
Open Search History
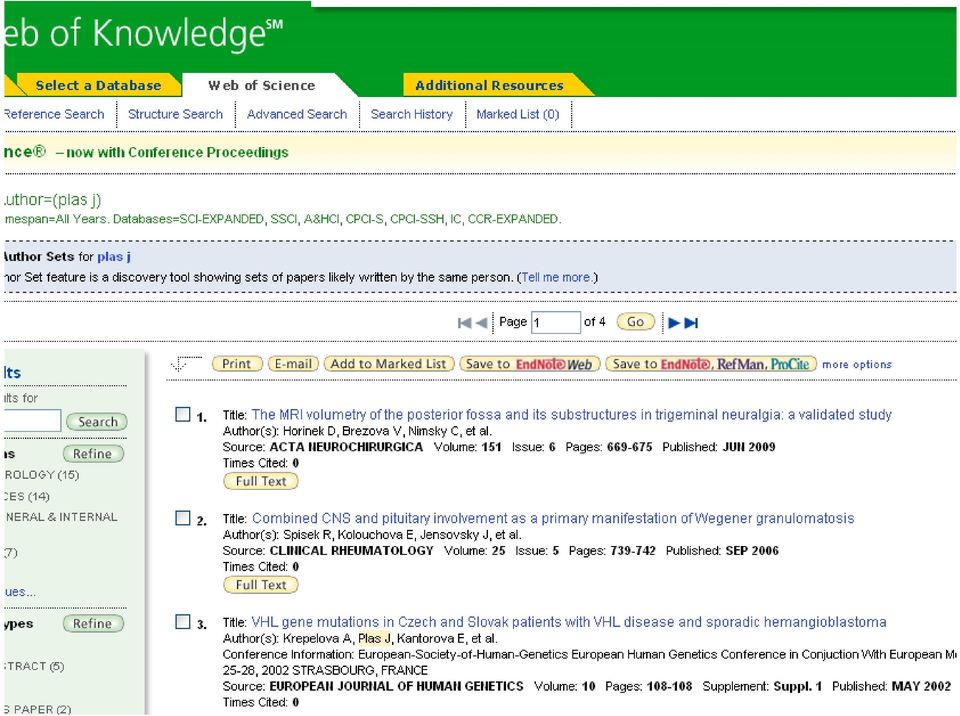pos(411,114)
